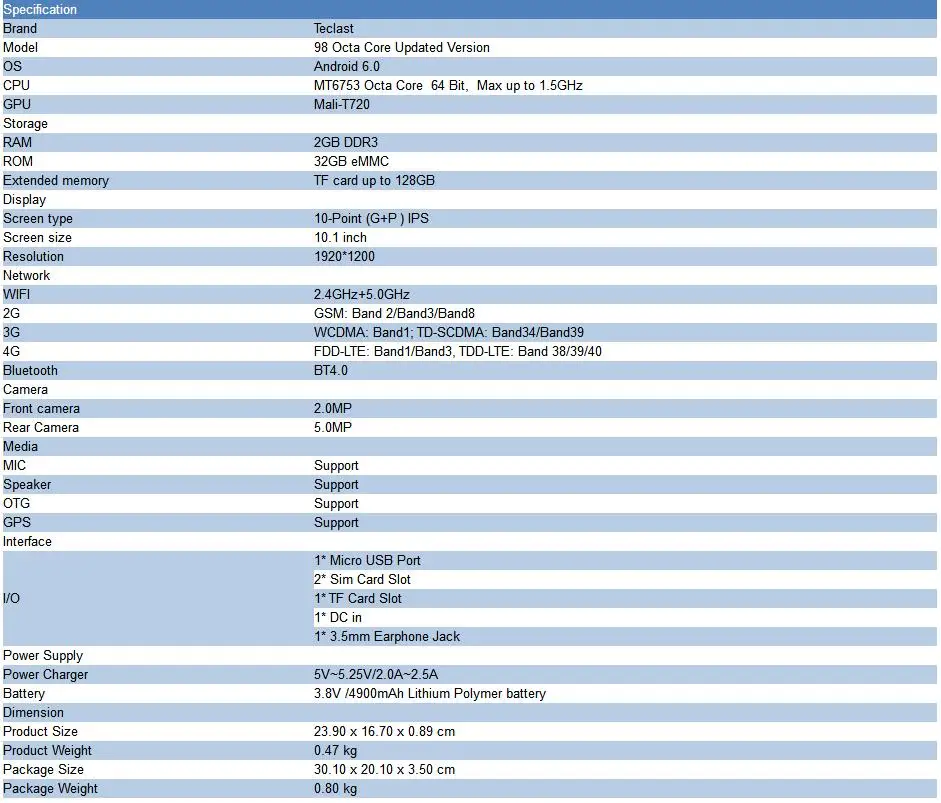Click '3.8V /4900mAh Lithium Polymer battery'

point(430,694)
